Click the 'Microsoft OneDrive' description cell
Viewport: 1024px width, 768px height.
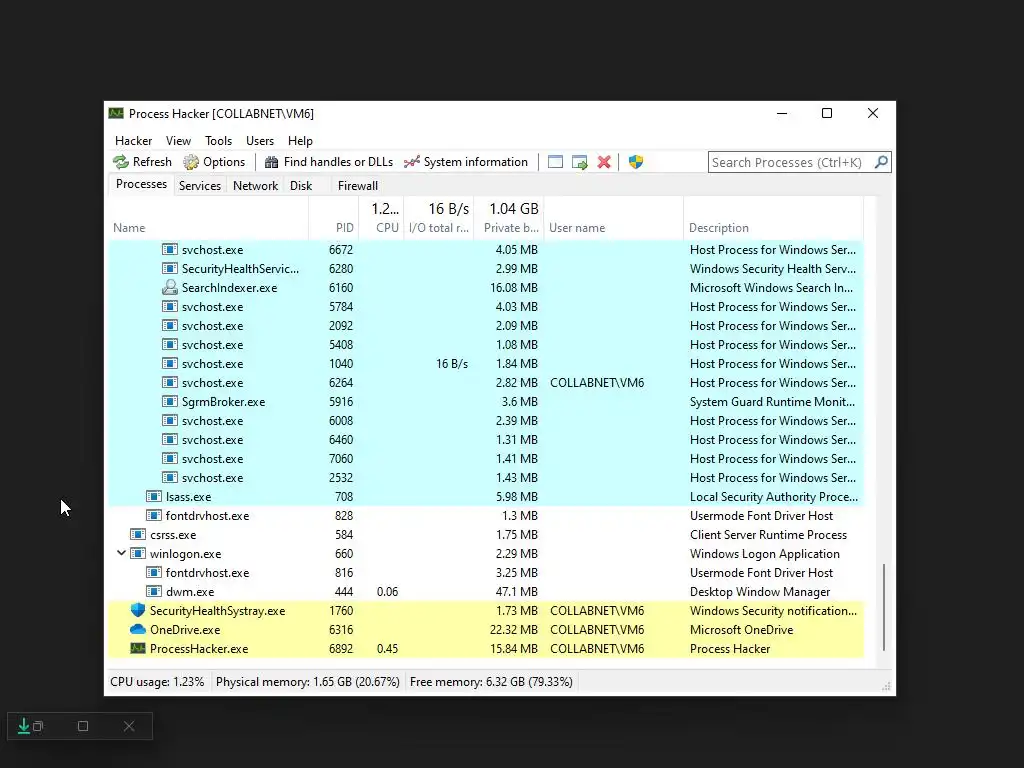point(741,630)
